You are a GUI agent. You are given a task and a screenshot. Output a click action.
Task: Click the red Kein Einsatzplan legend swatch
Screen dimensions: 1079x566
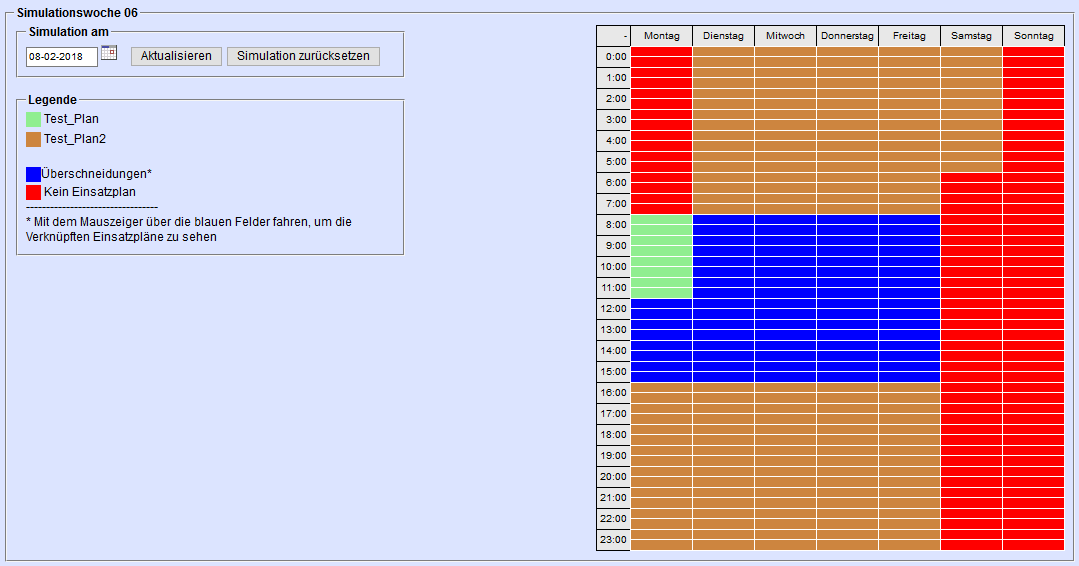point(34,192)
